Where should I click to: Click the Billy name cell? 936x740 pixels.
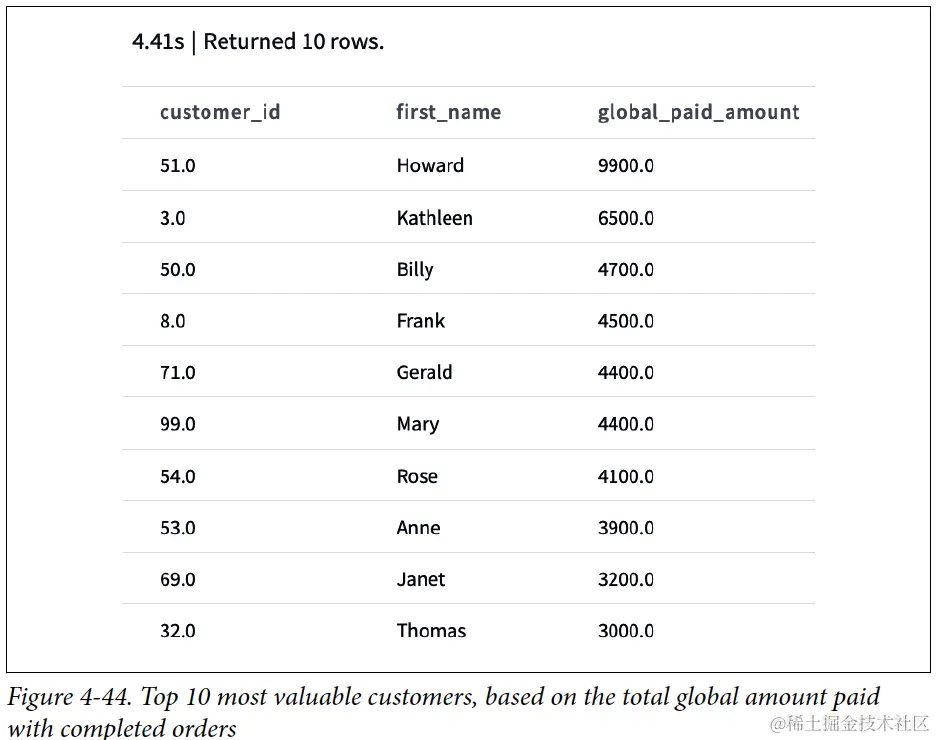click(415, 270)
